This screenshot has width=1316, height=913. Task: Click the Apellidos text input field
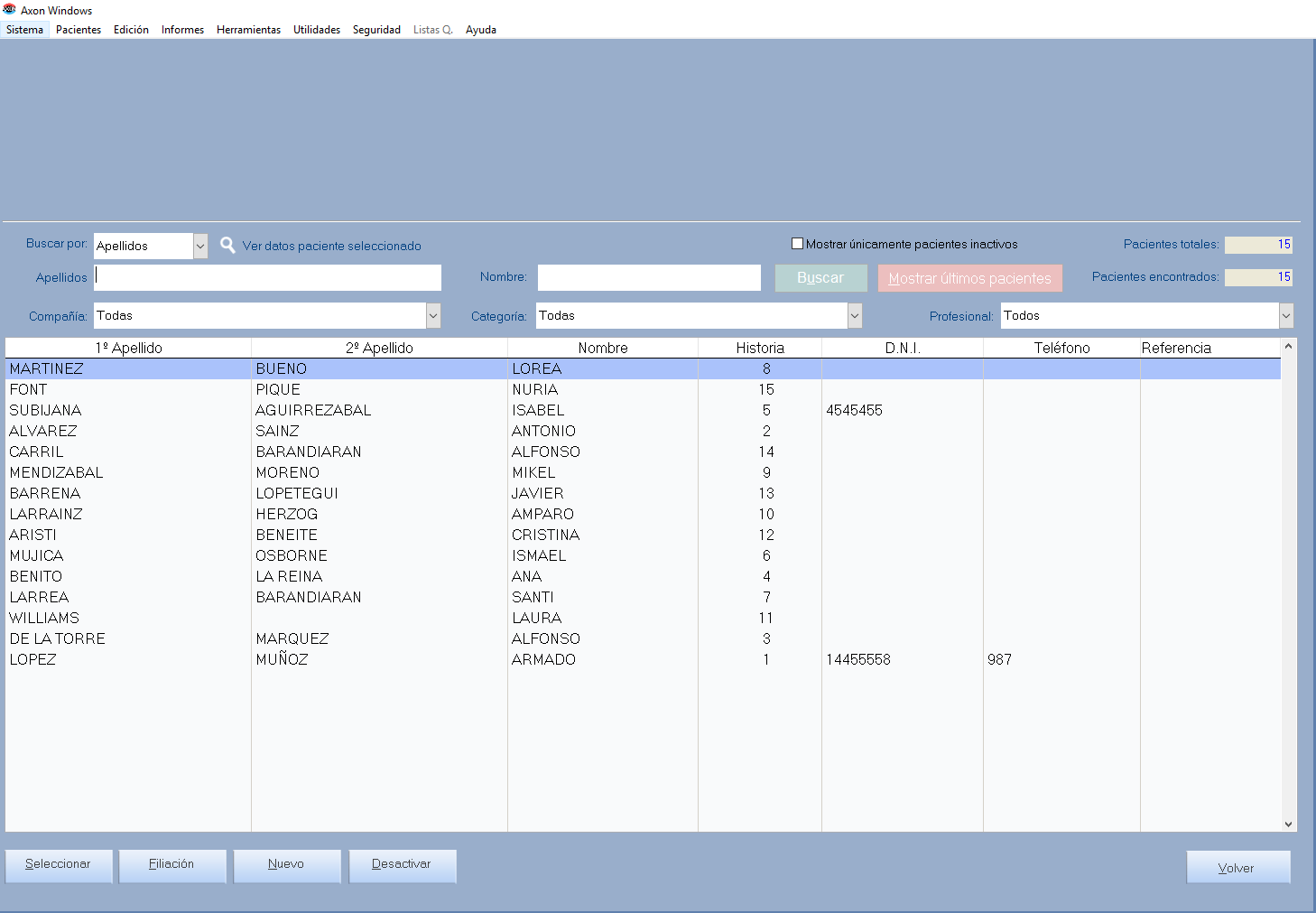[x=268, y=277]
